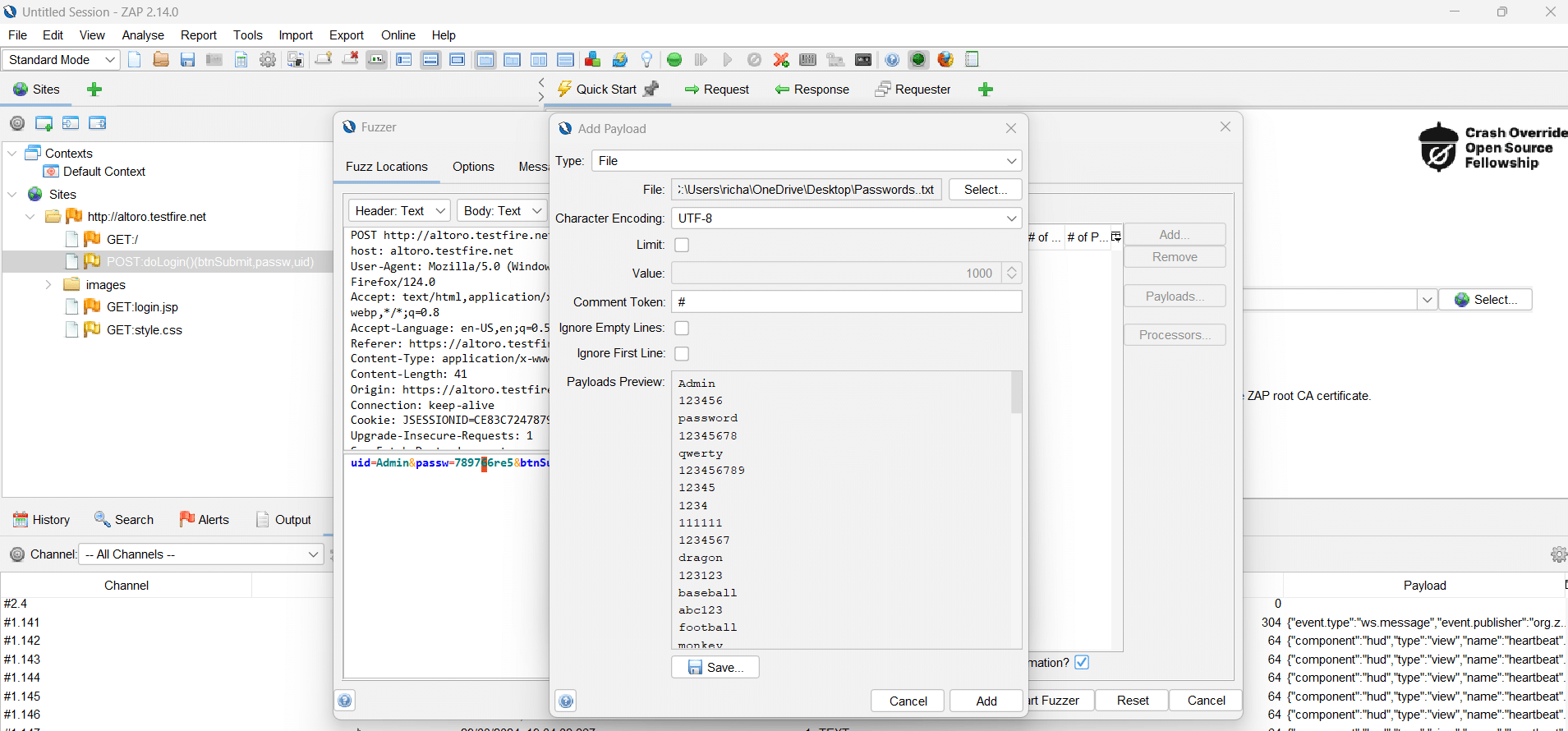Toggle the green break on all requests icon
The image size is (1568, 731).
tap(674, 59)
